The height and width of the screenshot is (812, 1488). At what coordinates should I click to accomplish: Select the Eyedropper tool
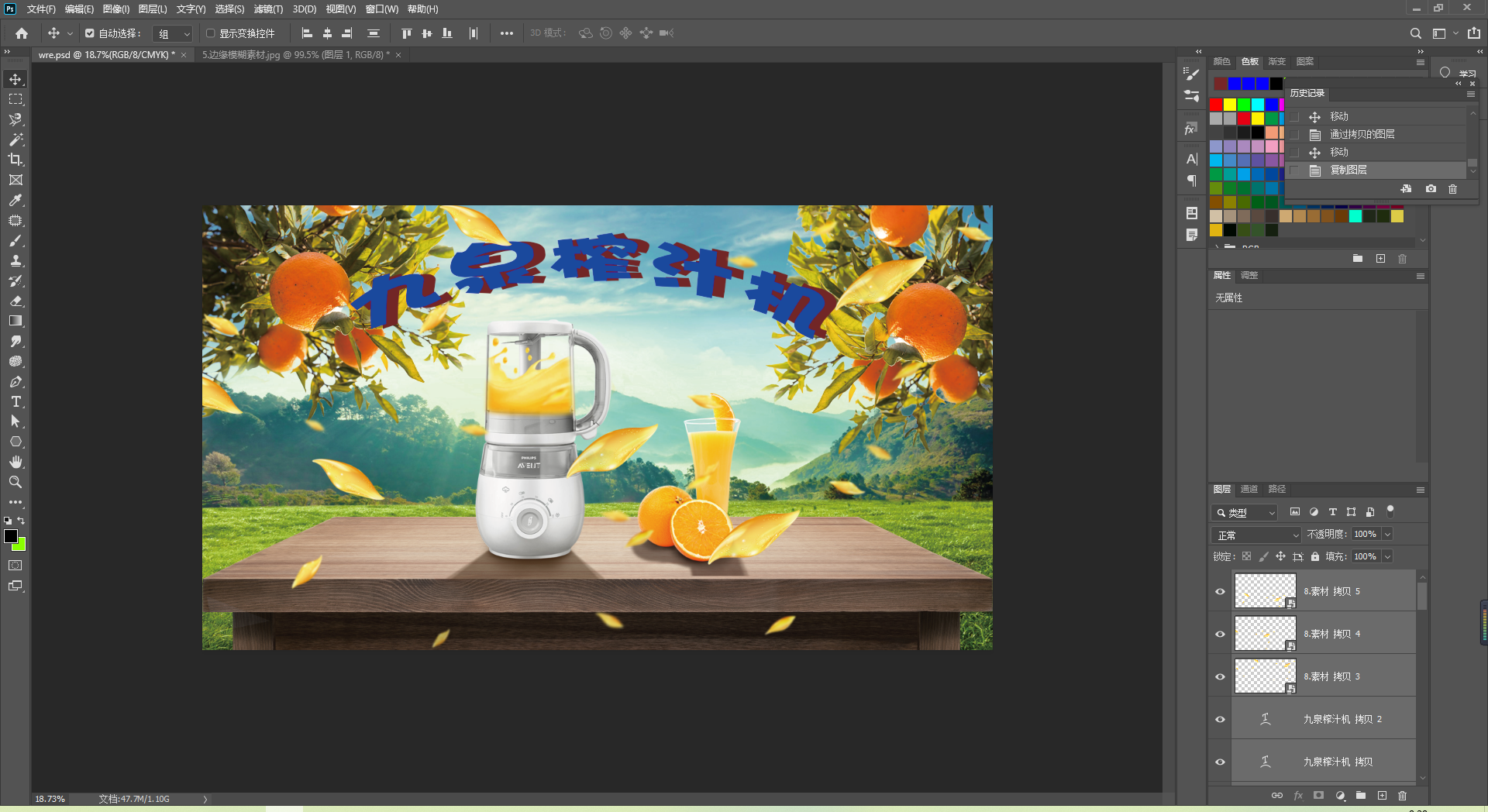(15, 200)
